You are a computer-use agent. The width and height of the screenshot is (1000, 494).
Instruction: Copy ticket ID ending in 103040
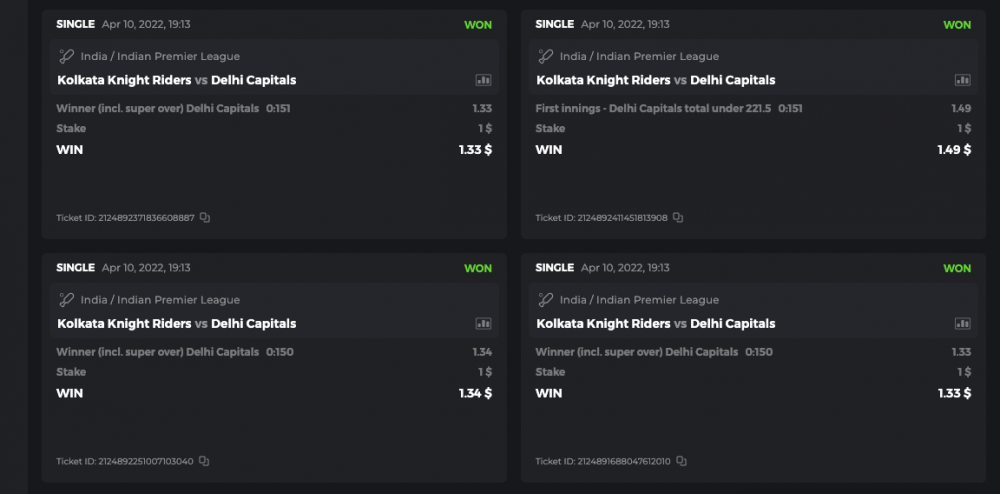(204, 461)
